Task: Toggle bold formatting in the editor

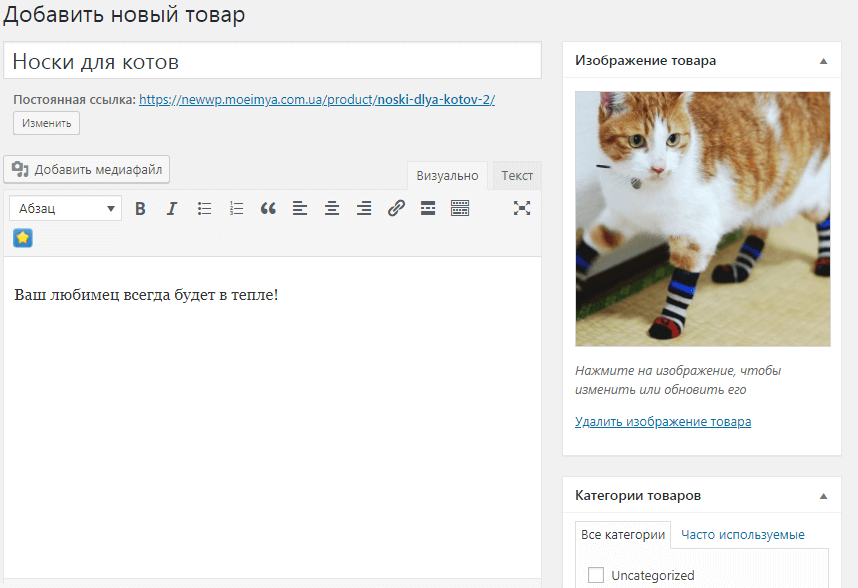Action: [140, 208]
